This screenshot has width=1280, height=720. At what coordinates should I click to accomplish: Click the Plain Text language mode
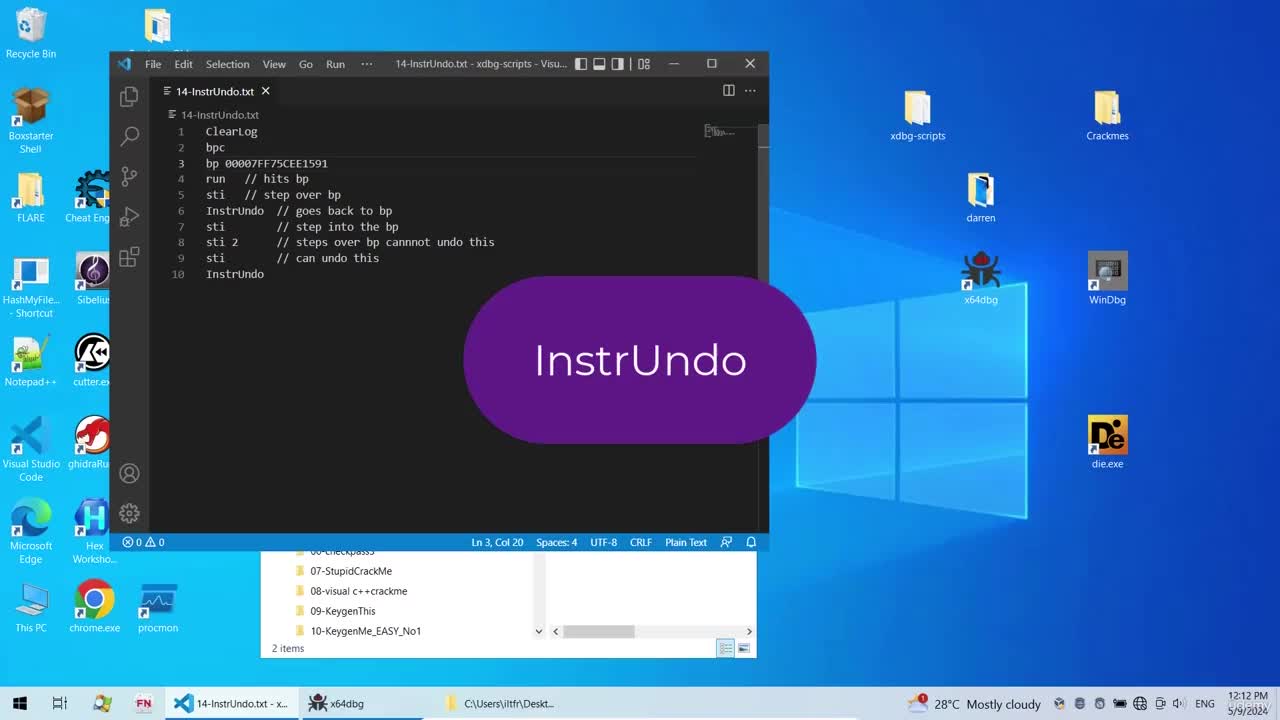[x=686, y=542]
